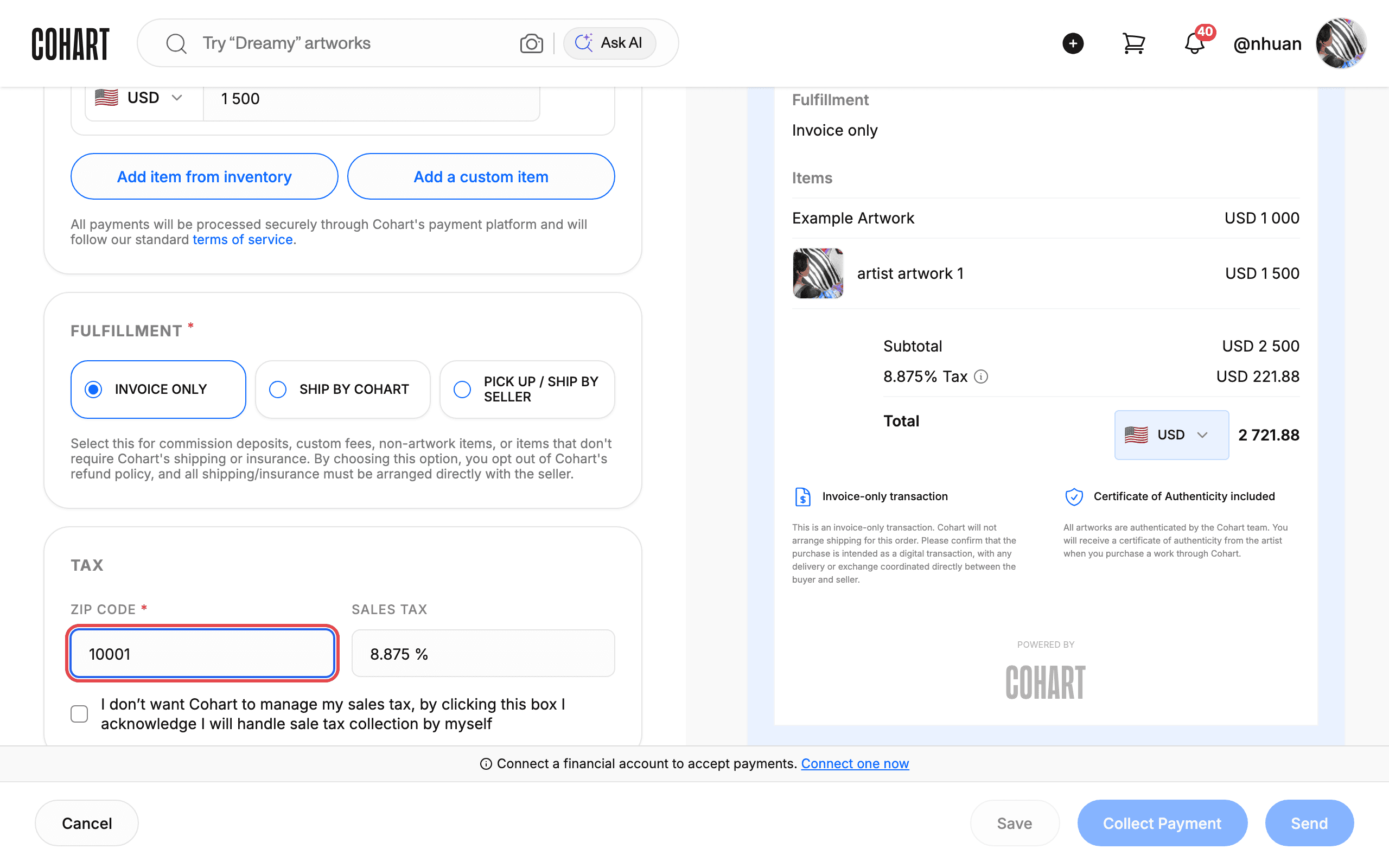Click the Cancel button
This screenshot has height=868, width=1389.
point(87,822)
